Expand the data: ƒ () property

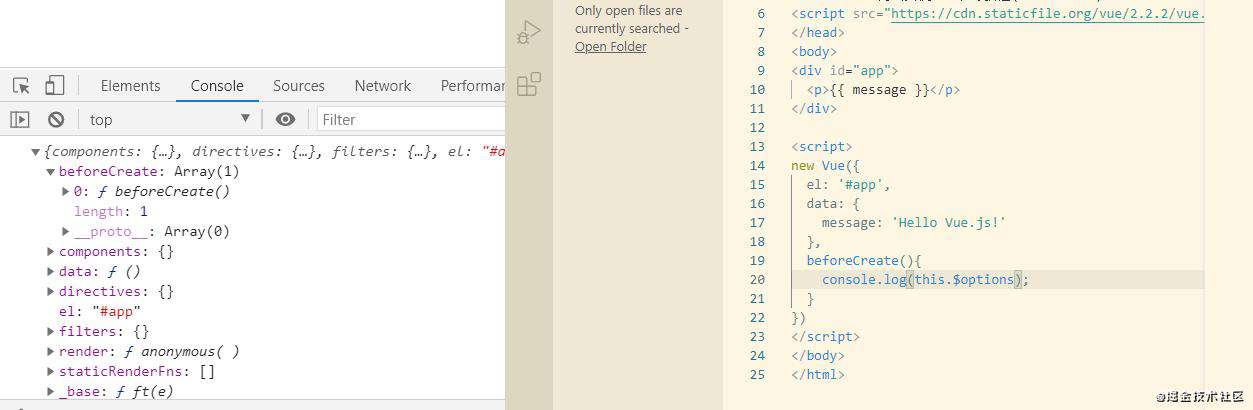(x=51, y=271)
